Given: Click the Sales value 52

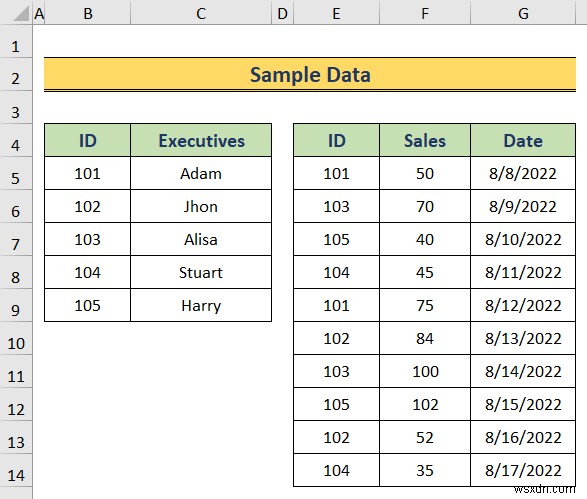Looking at the screenshot, I should click(x=425, y=437).
